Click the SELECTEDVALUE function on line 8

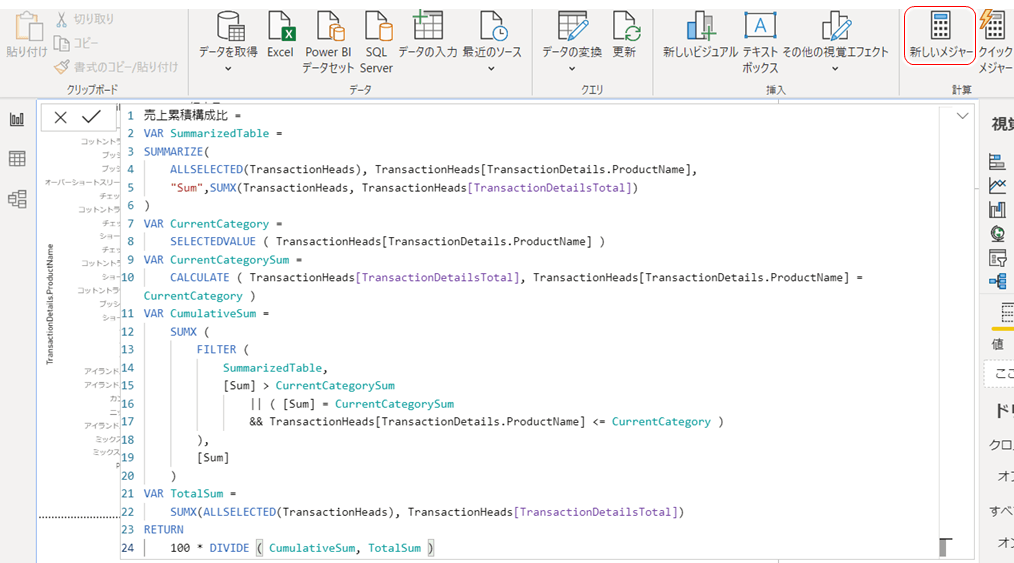(x=213, y=241)
